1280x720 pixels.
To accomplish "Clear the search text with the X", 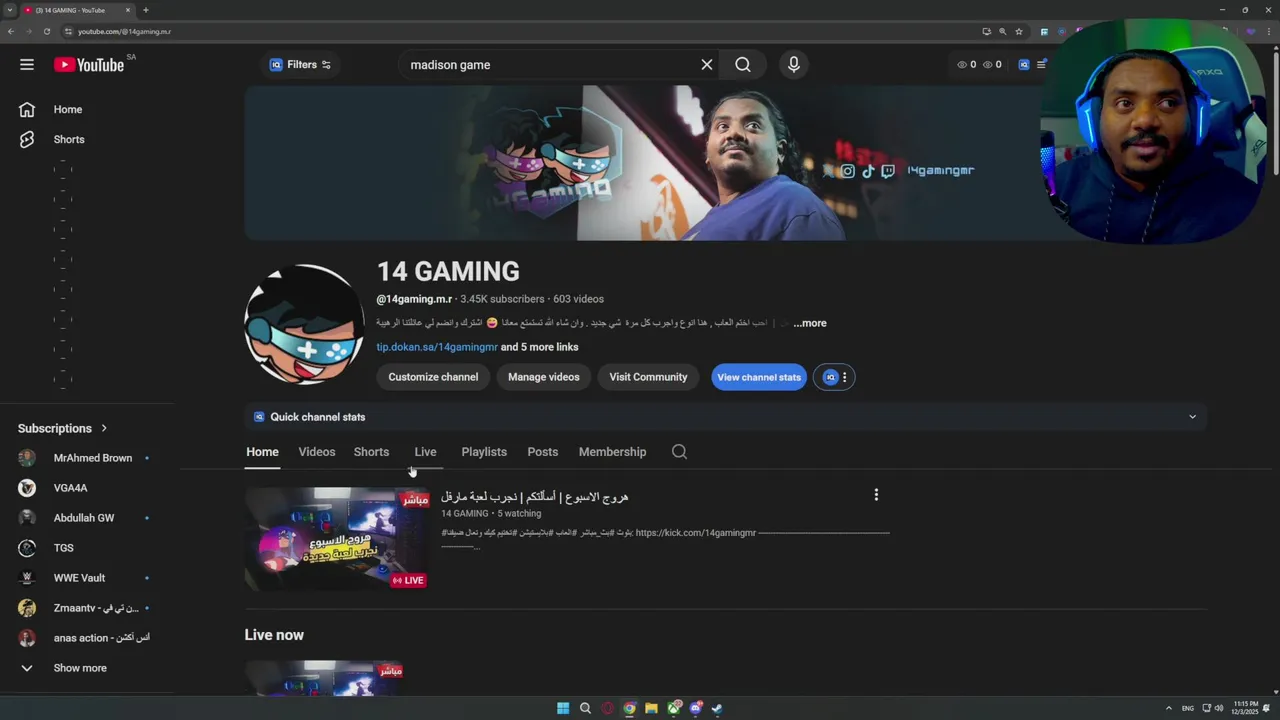I will 707,65.
